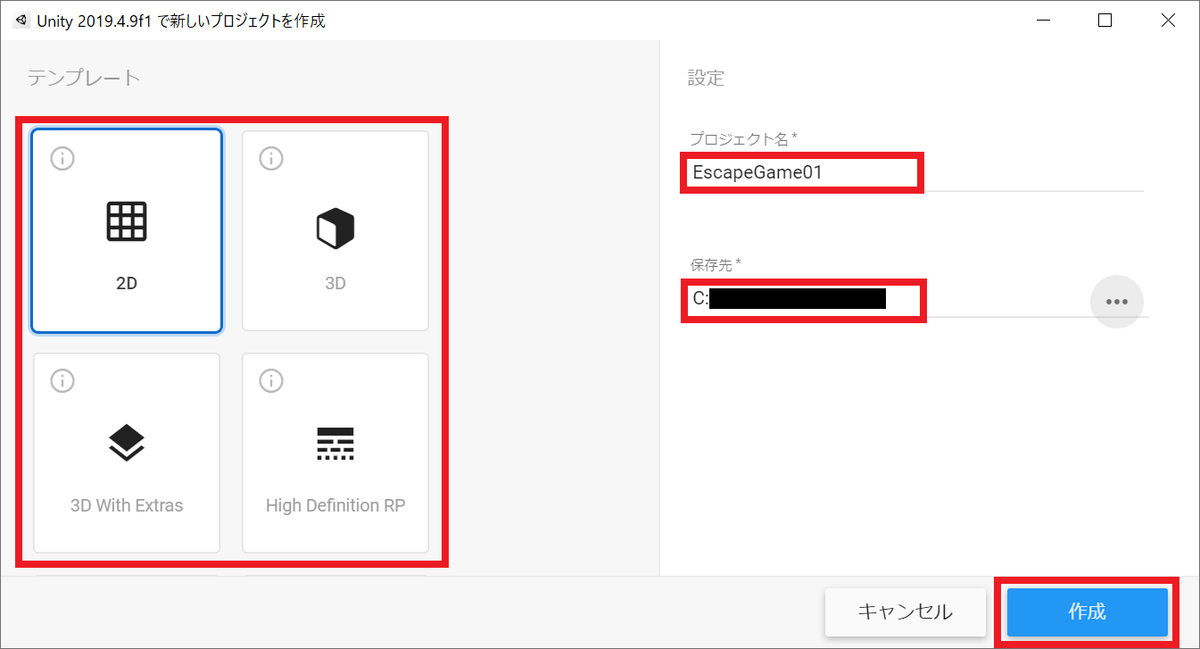The width and height of the screenshot is (1200, 649).
Task: Click the info icon on the 3D template
Action: 271,157
